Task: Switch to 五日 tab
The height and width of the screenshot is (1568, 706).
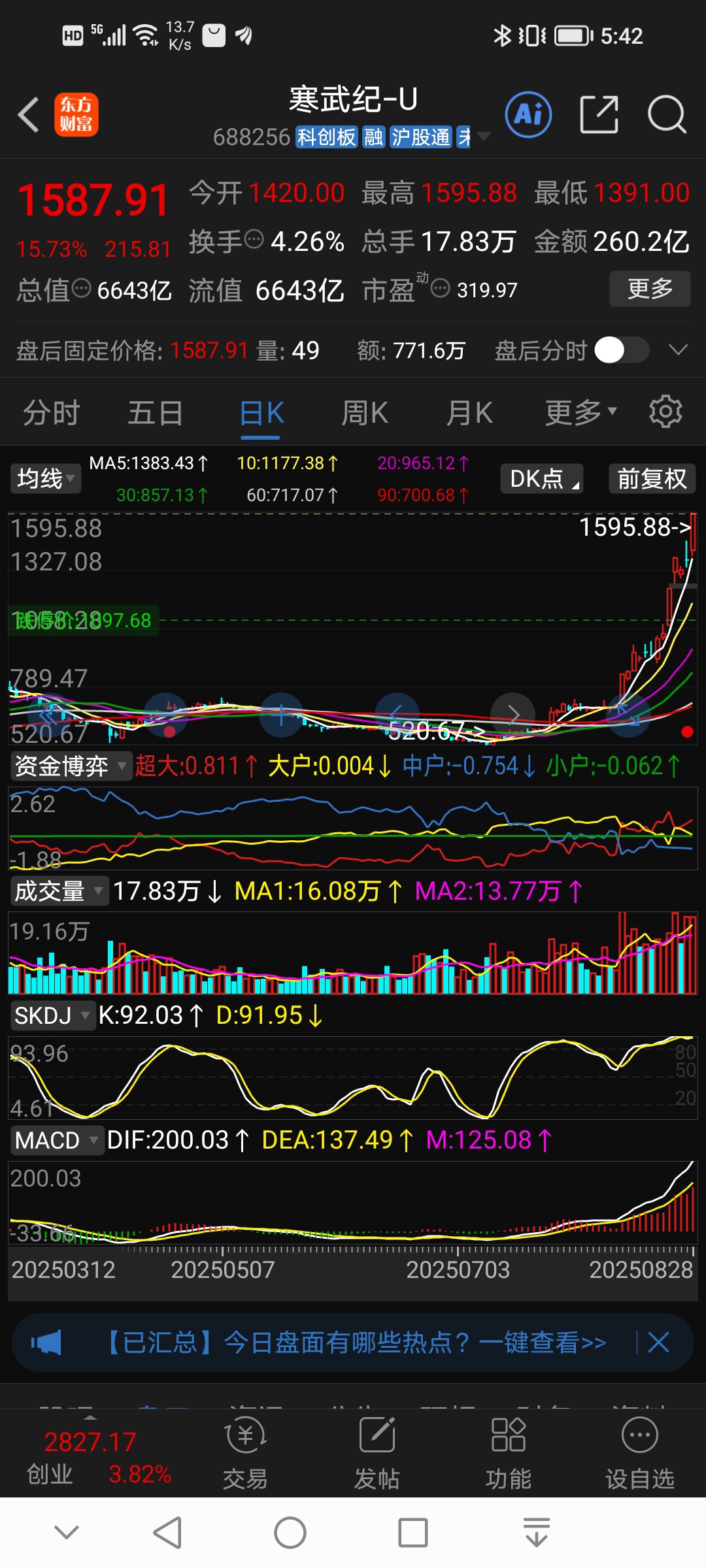Action: click(155, 412)
